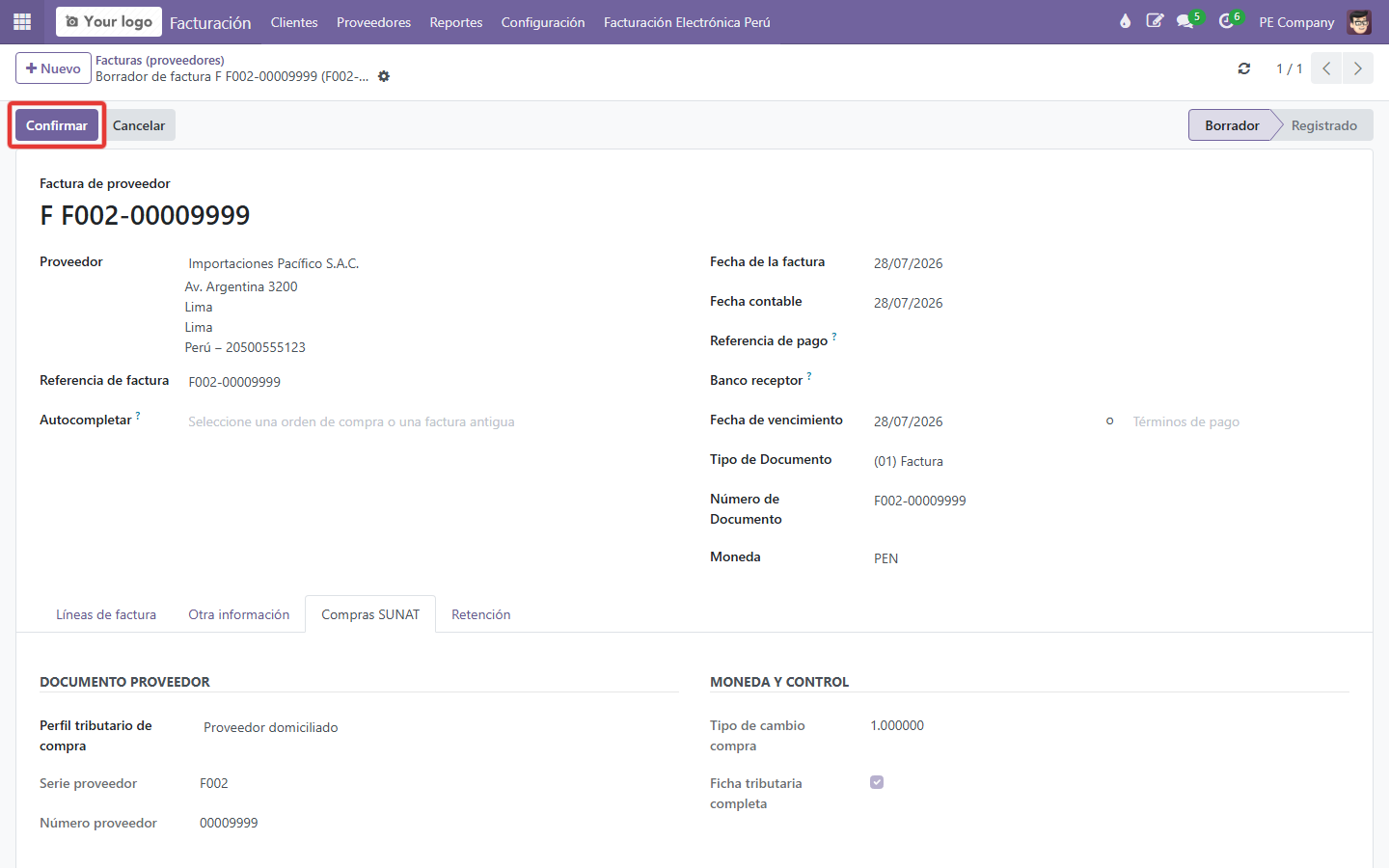Click the invoice title F F002-00009999
The height and width of the screenshot is (868, 1389).
pos(145,215)
